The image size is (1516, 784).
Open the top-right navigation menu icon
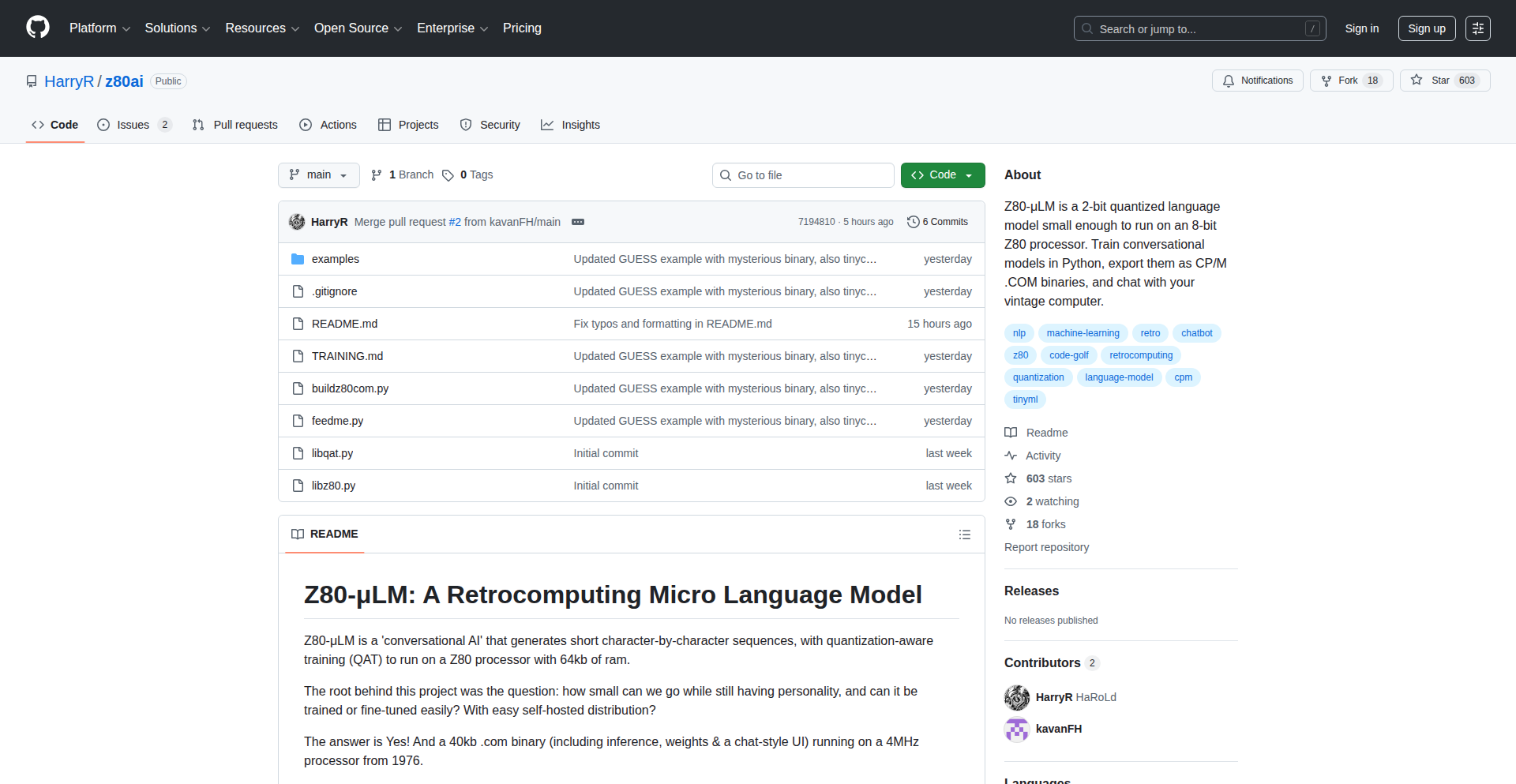(1477, 28)
